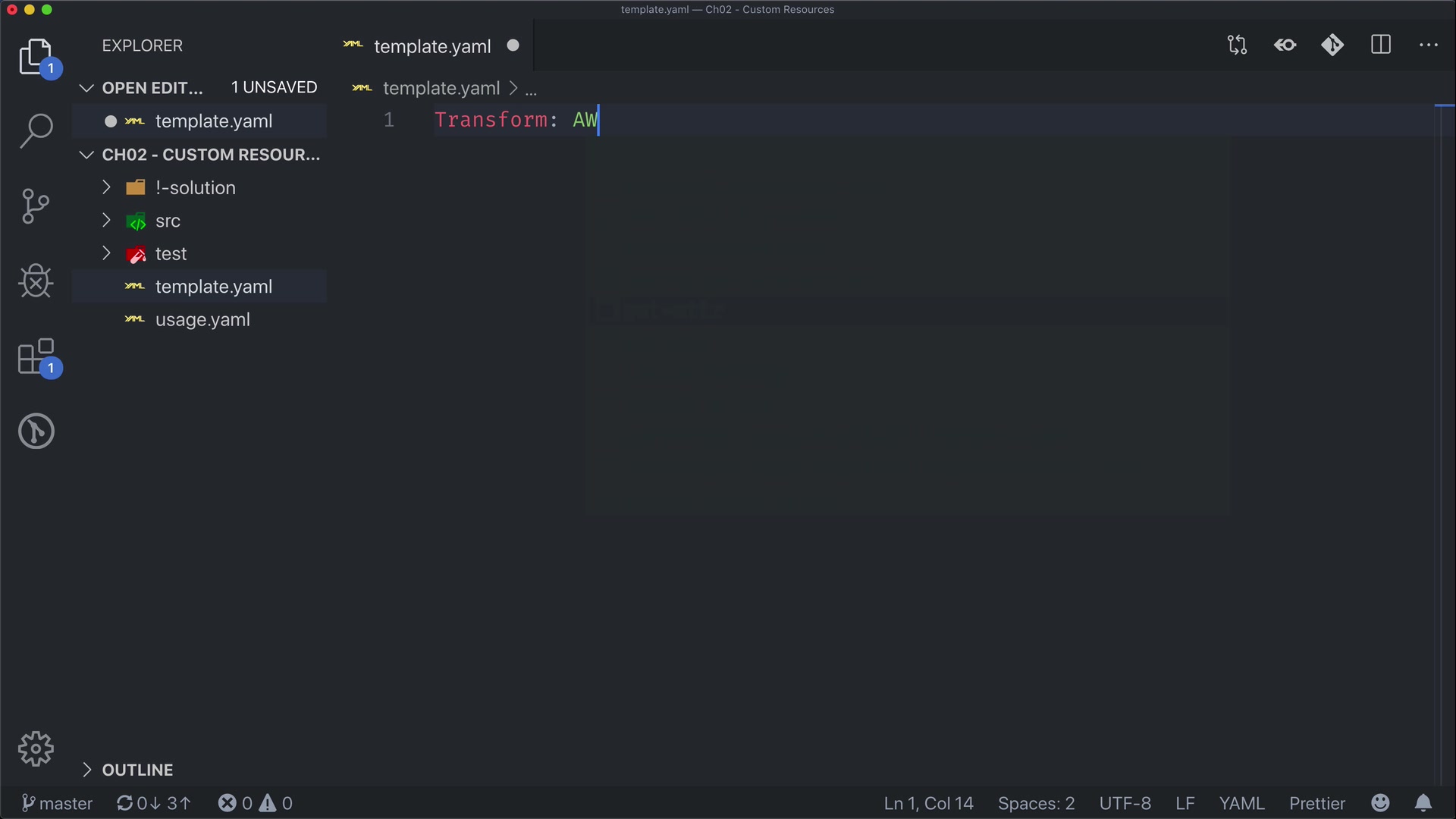Click the master branch in status bar
Image resolution: width=1456 pixels, height=819 pixels.
click(58, 803)
